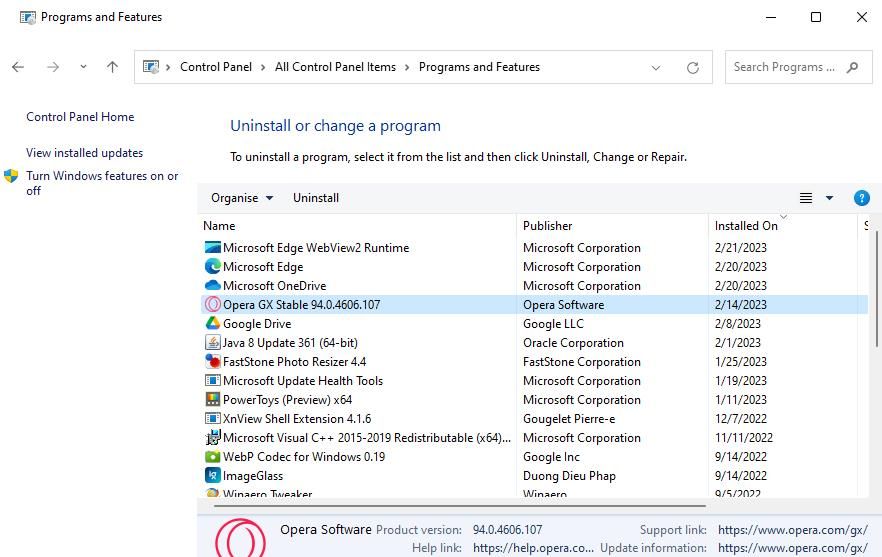The image size is (882, 557).
Task: Click the Programs and Features title bar icon
Action: (x=28, y=17)
